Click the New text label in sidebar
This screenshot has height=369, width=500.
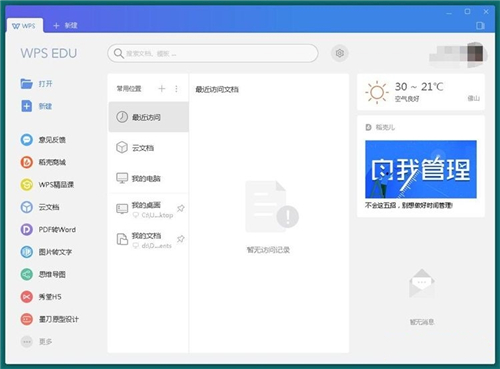[45, 106]
